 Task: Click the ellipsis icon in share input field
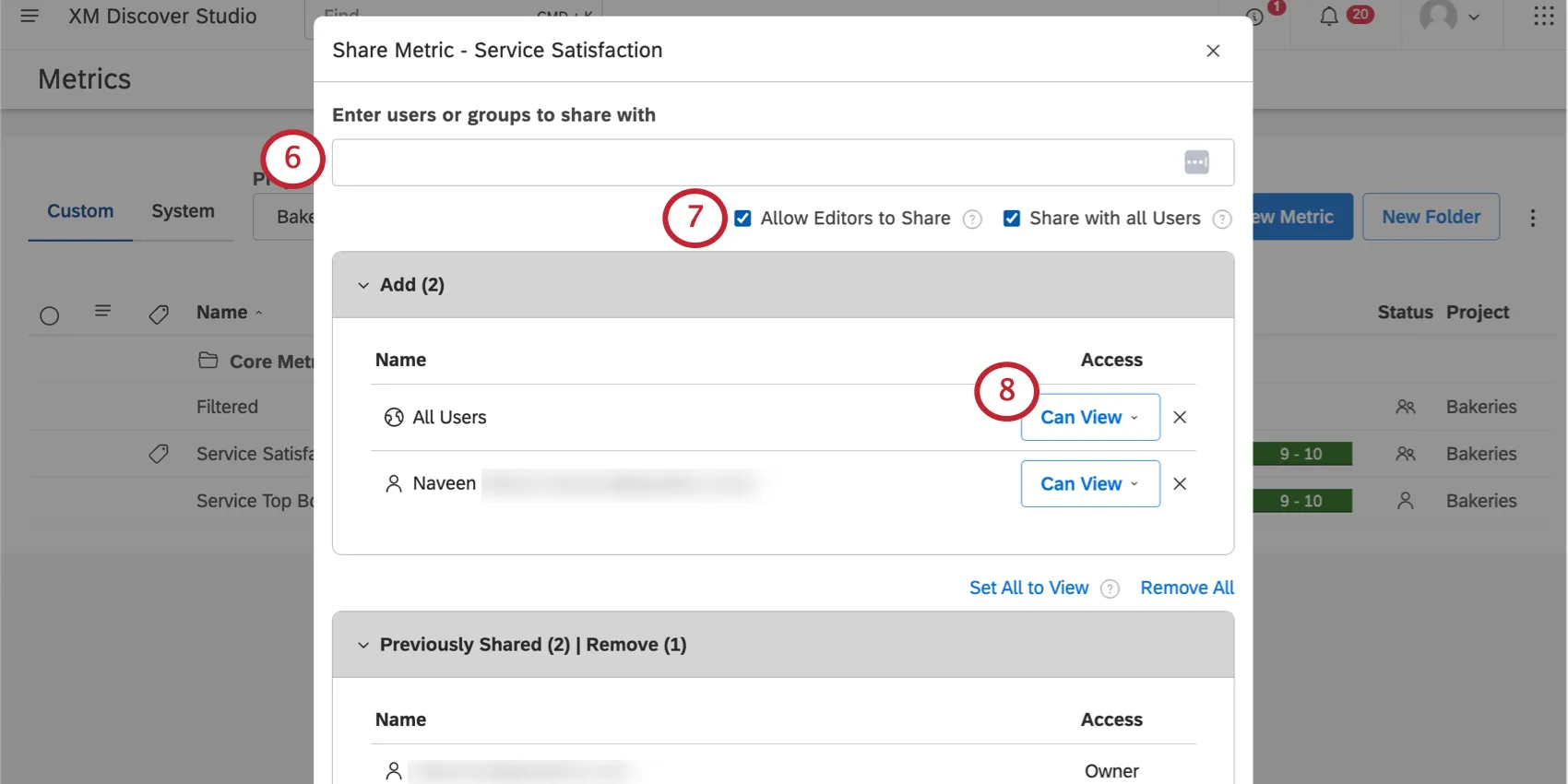coord(1196,162)
